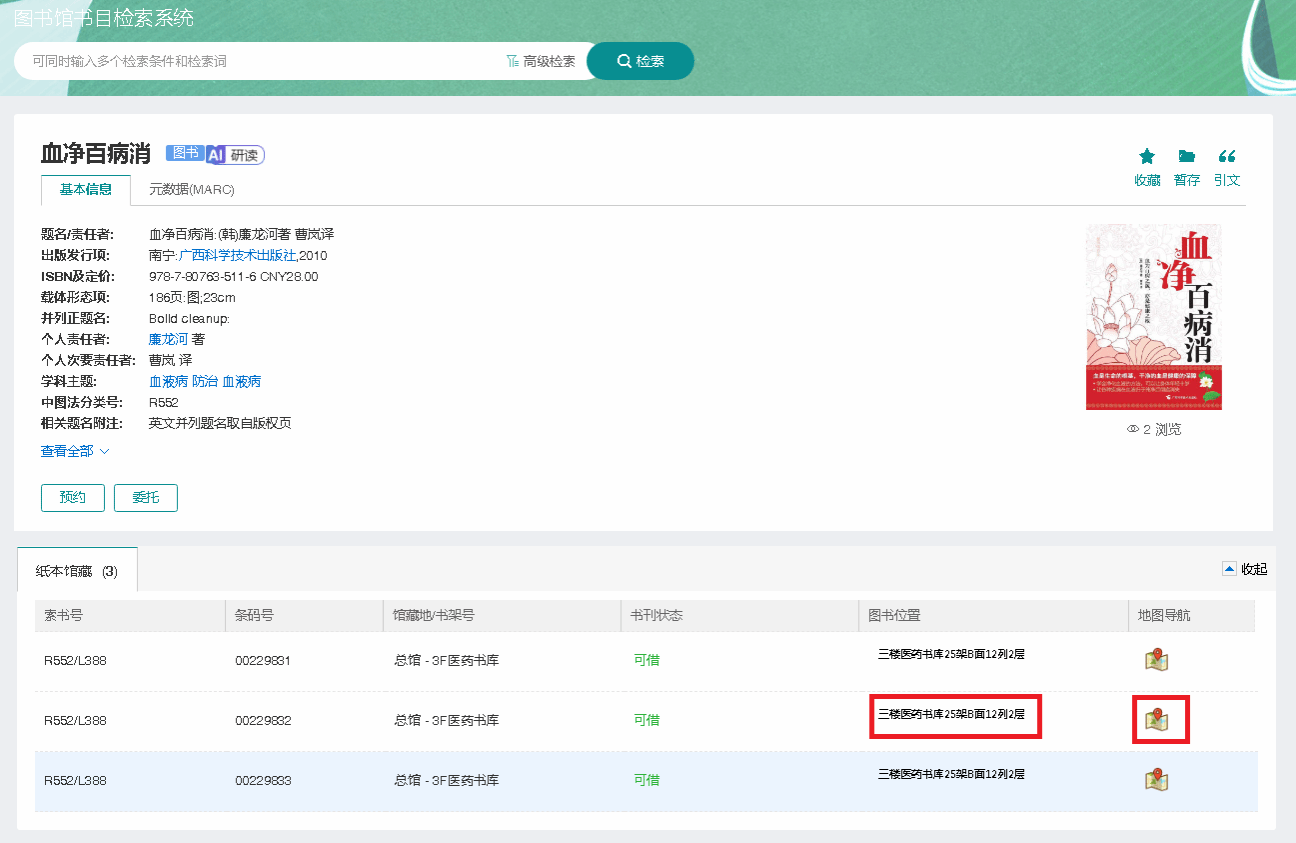Open map navigation for barcode 00229833
Viewport: 1296px width, 843px height.
[x=1157, y=780]
